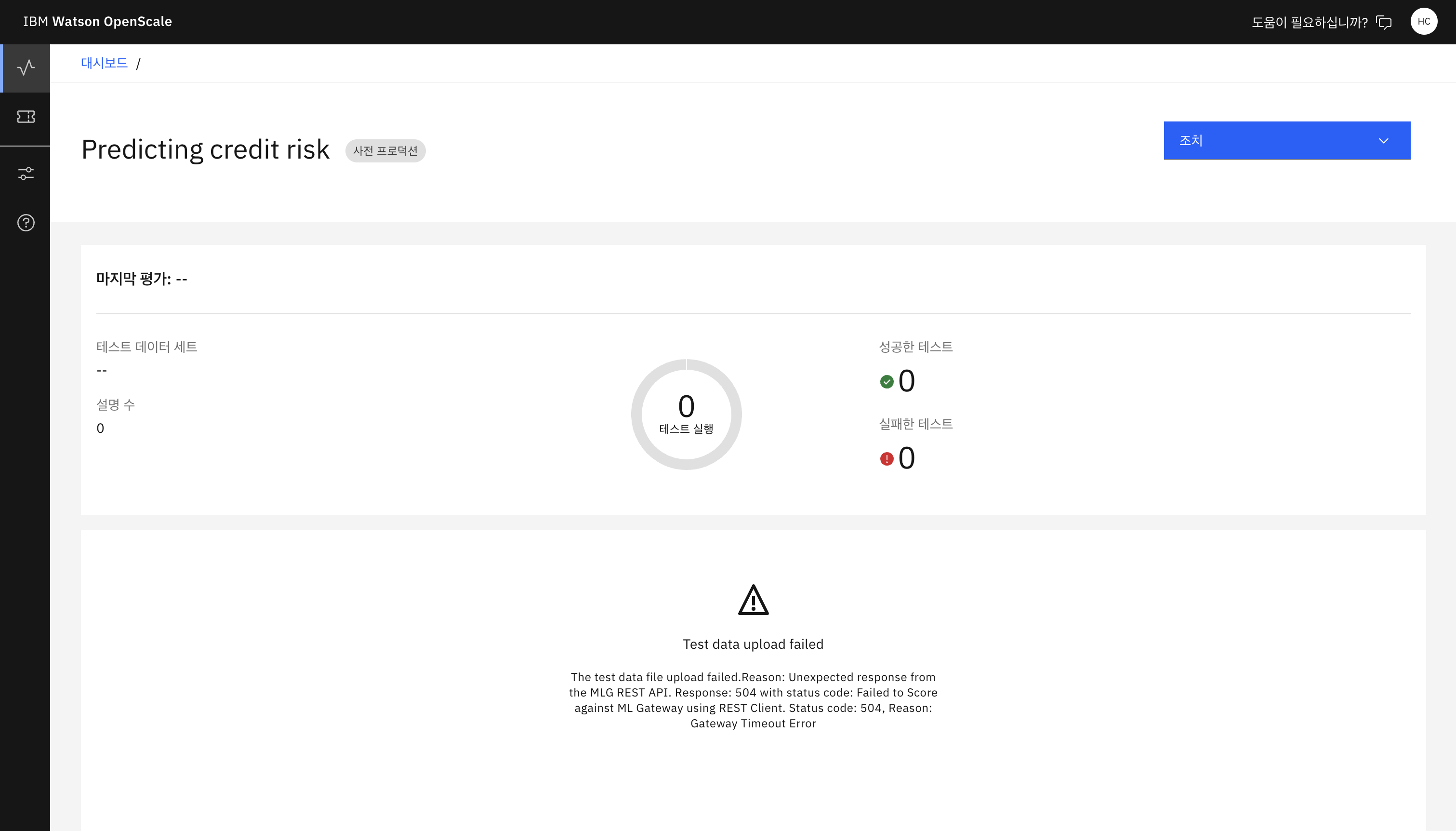Expand the 조치 actions dropdown
This screenshot has width=1456, height=831.
coord(1286,140)
